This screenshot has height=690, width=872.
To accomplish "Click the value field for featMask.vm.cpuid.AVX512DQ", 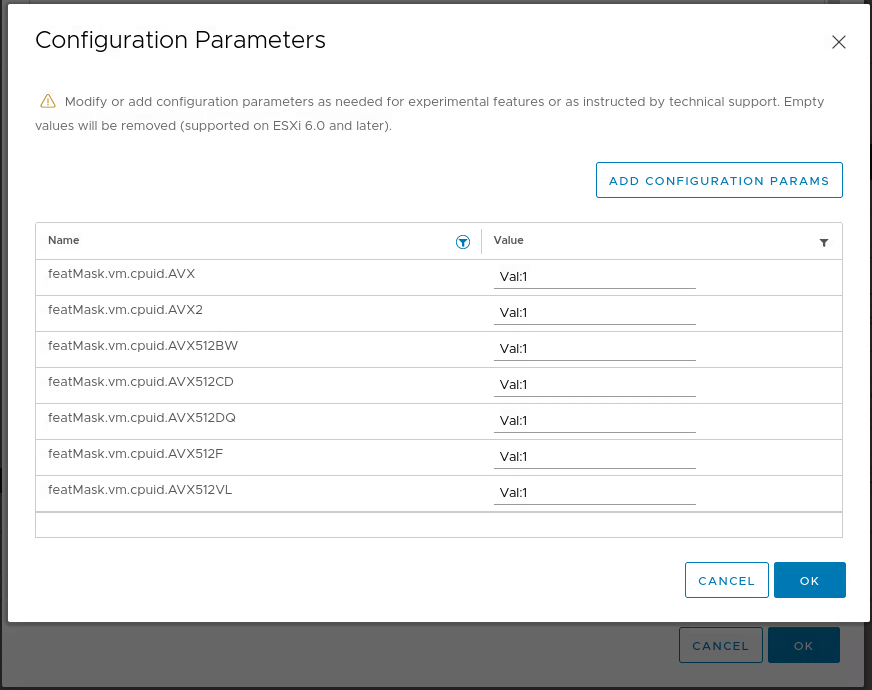I will point(594,421).
